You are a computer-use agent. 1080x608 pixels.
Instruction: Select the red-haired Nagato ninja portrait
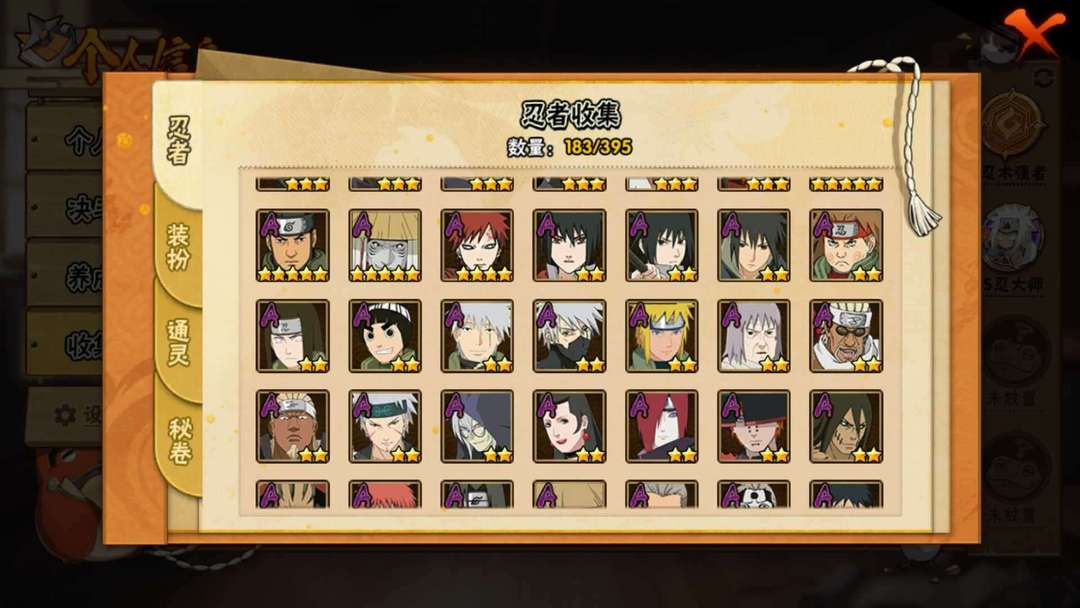[x=662, y=426]
